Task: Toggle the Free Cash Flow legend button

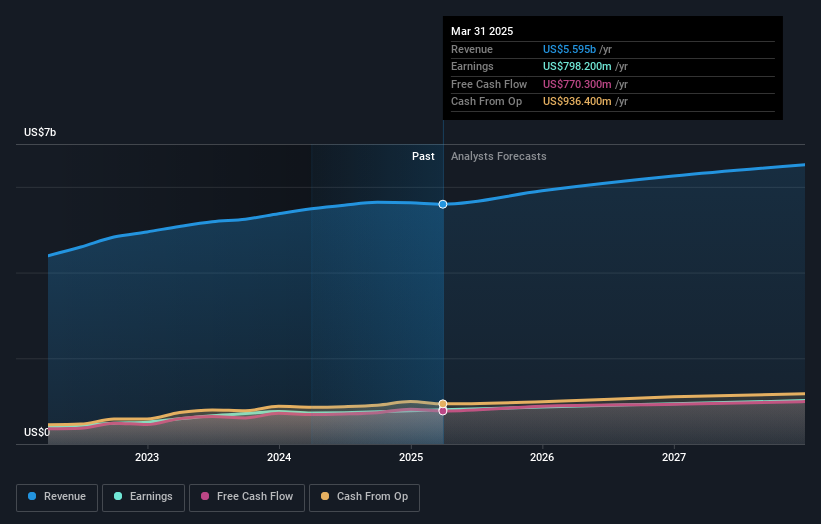Action: click(247, 497)
